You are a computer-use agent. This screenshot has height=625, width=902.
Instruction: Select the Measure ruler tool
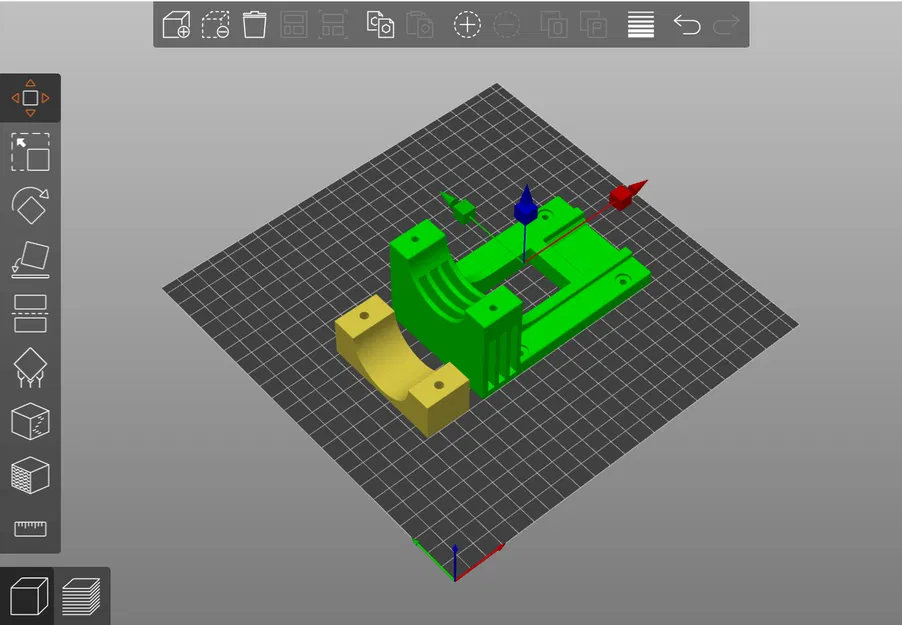coord(30,528)
